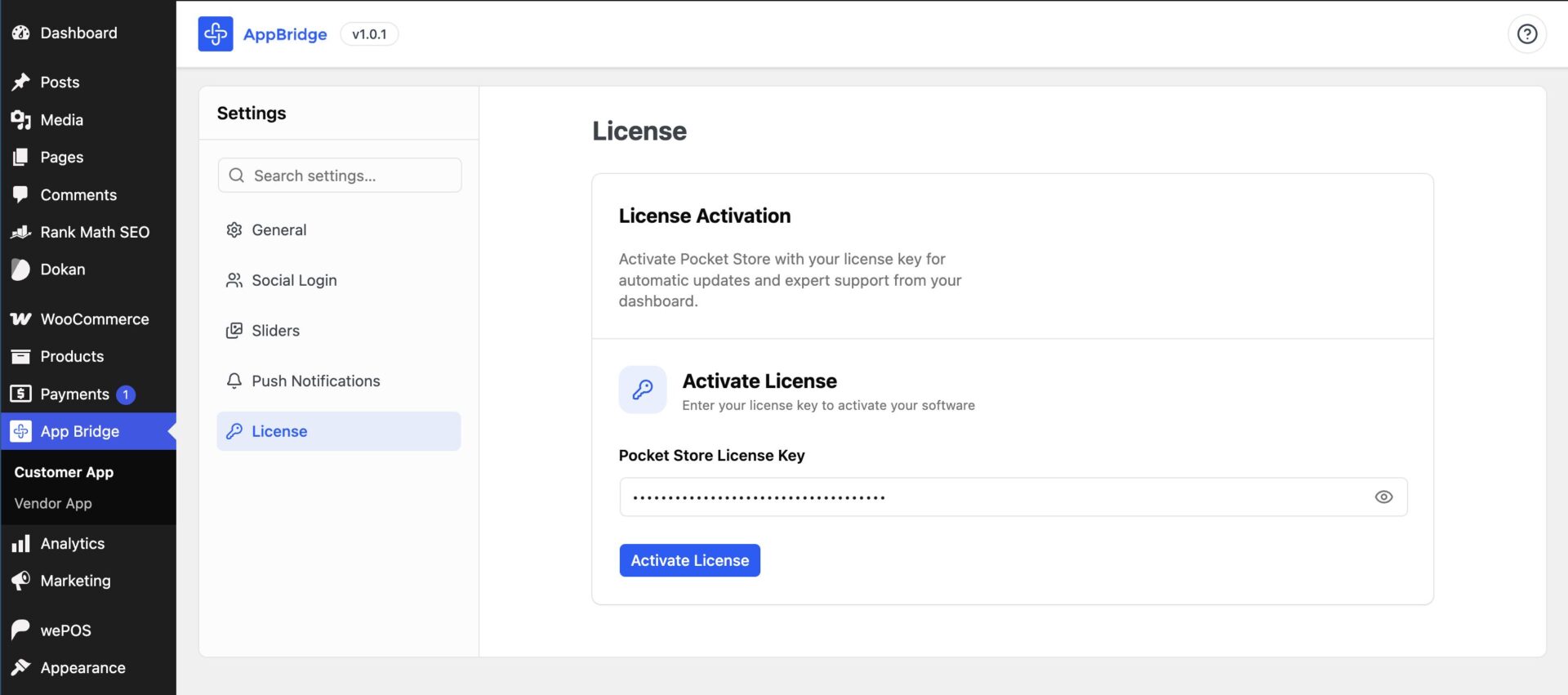Open WooCommerce menu
Image resolution: width=1568 pixels, height=695 pixels.
click(88, 319)
